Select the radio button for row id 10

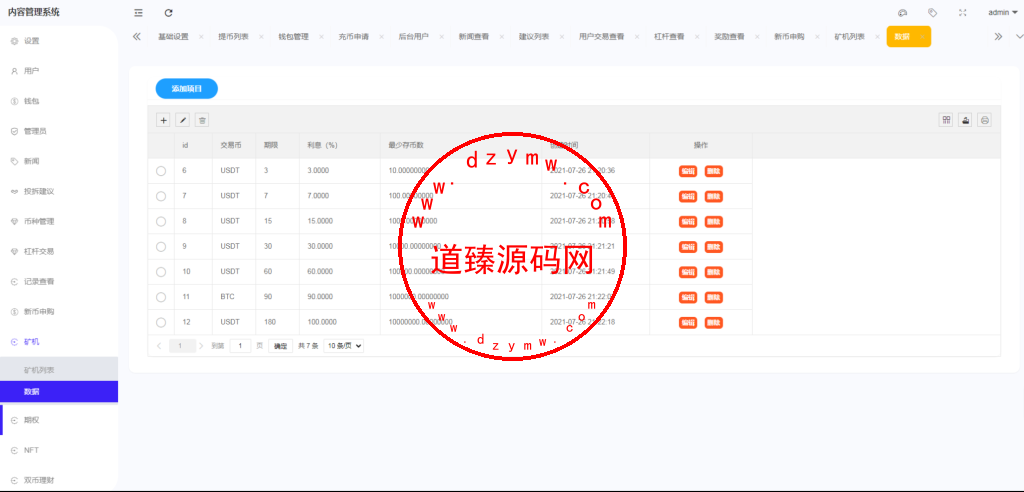point(161,271)
